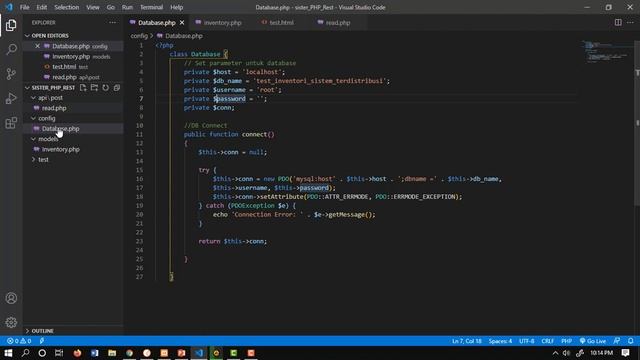Click the config breadcrumb

(139, 36)
